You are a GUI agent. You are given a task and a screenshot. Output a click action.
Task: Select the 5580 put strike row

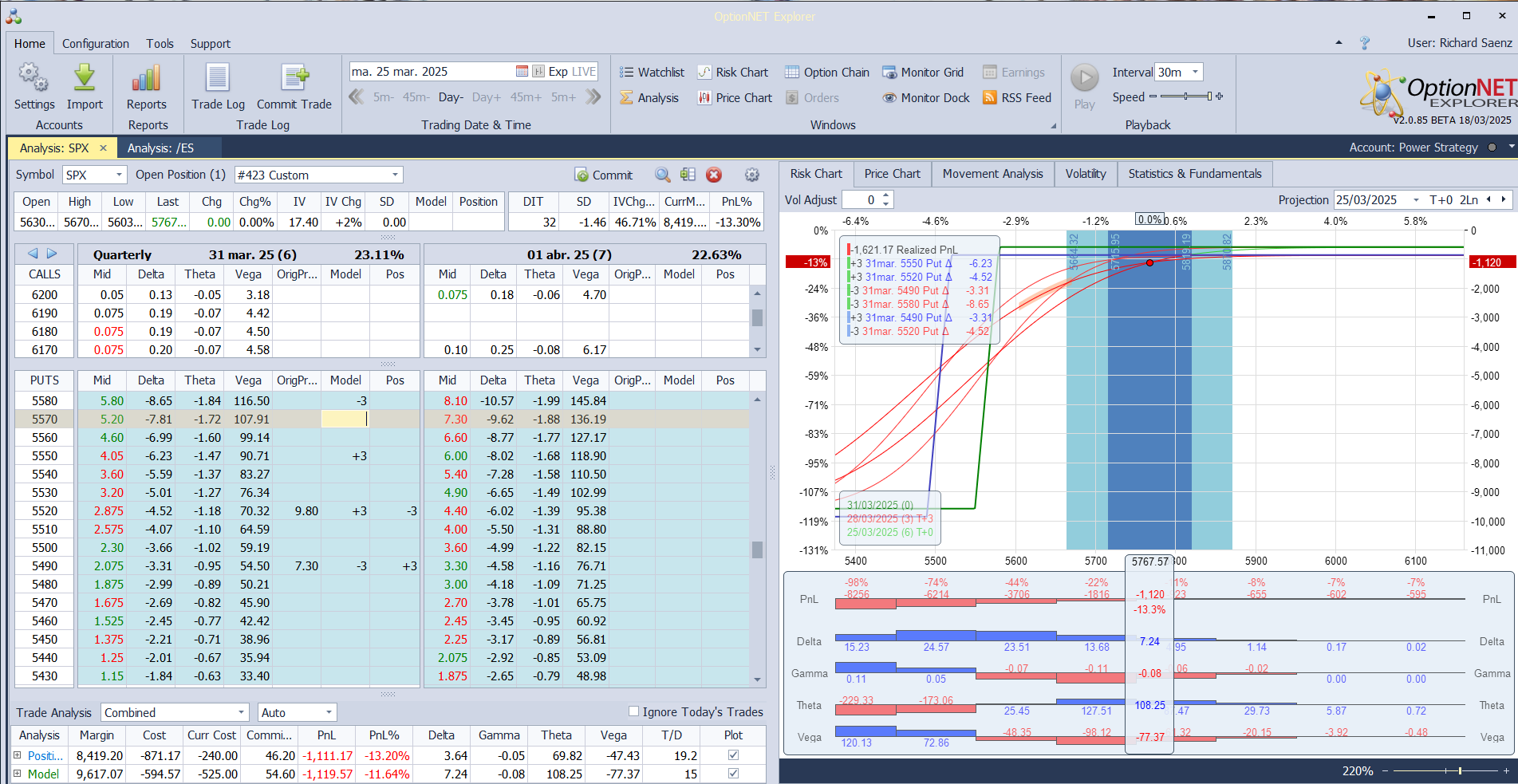[45, 400]
